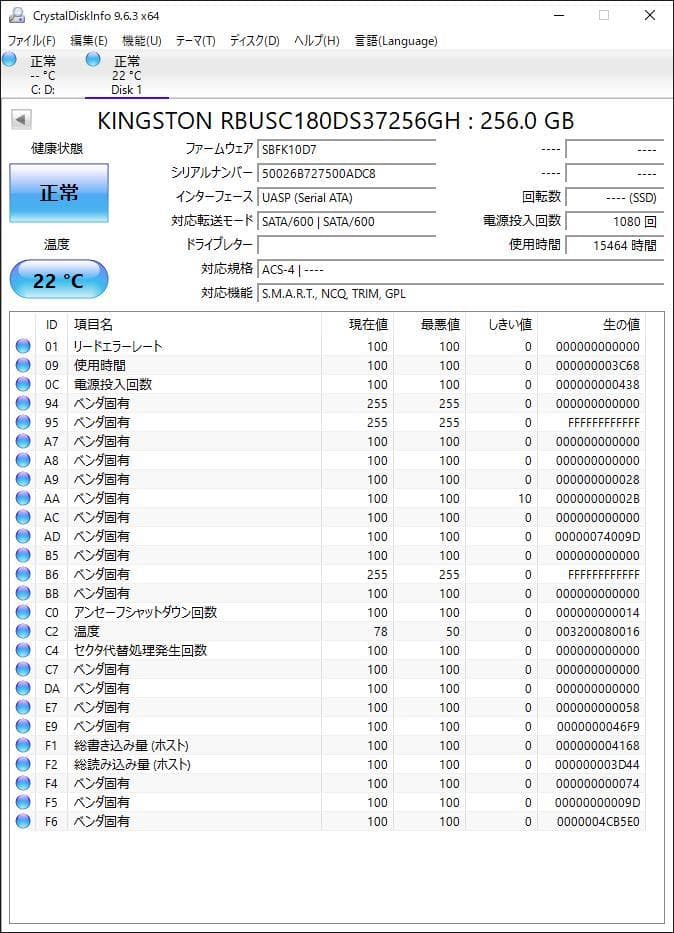Image resolution: width=674 pixels, height=933 pixels.
Task: Click the 正常 health status button
Action: click(59, 193)
